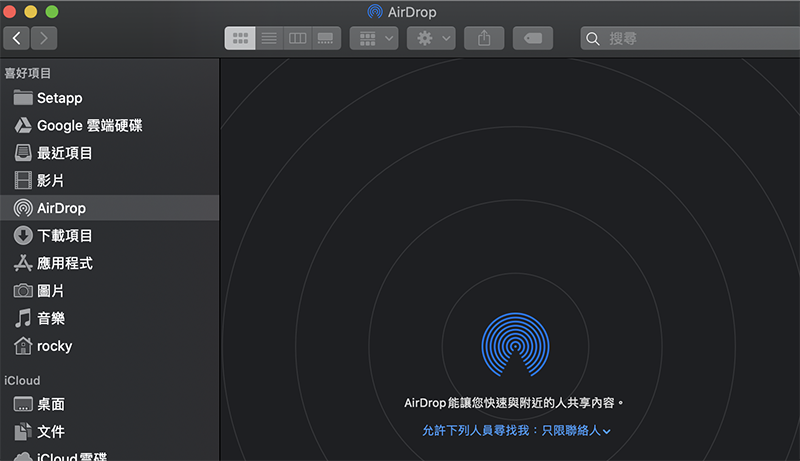Select Google 雲端硬碟 in sidebar
This screenshot has height=461, width=800.
tap(110, 125)
